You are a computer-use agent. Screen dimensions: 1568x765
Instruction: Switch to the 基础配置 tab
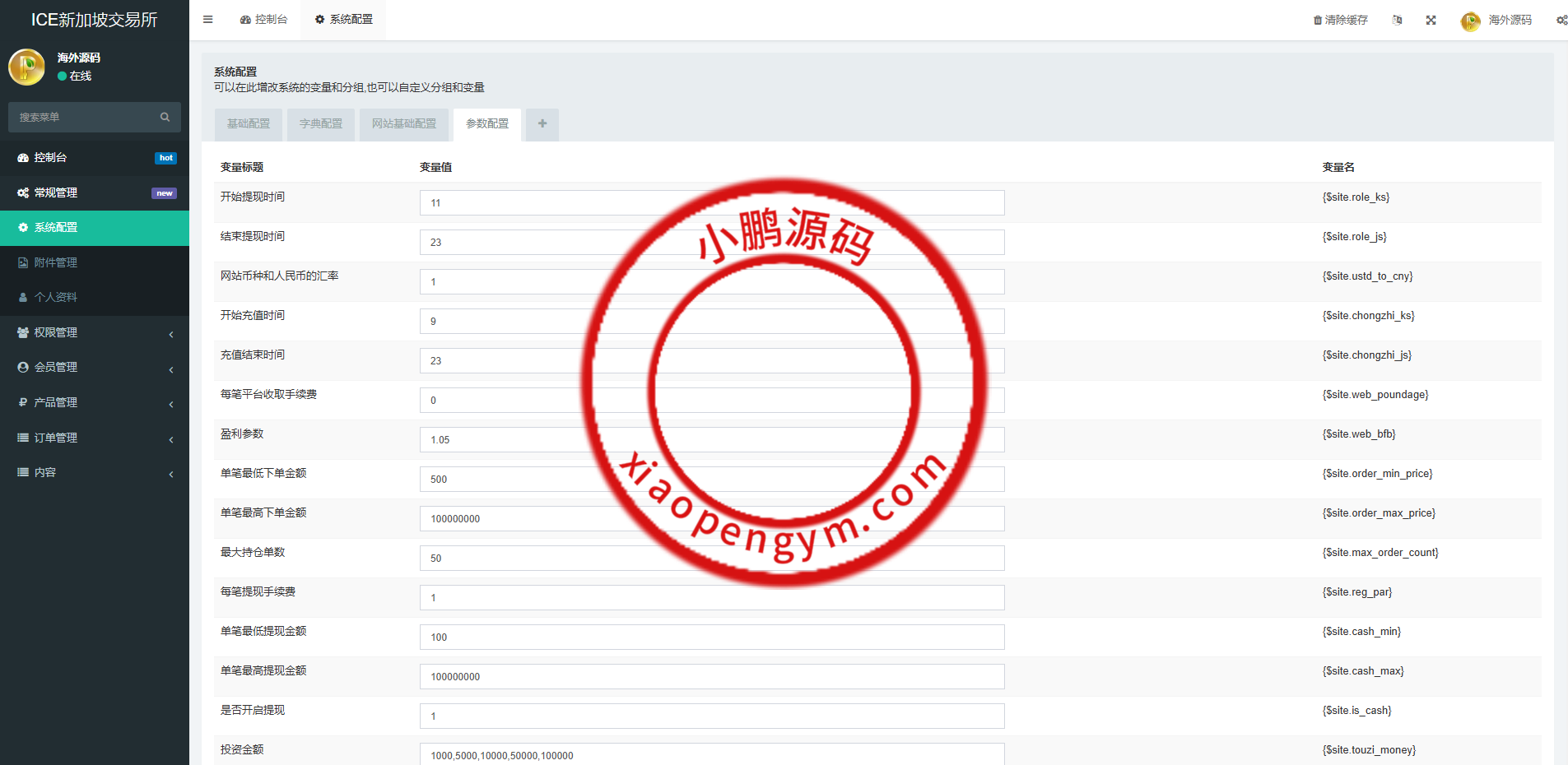[x=249, y=124]
